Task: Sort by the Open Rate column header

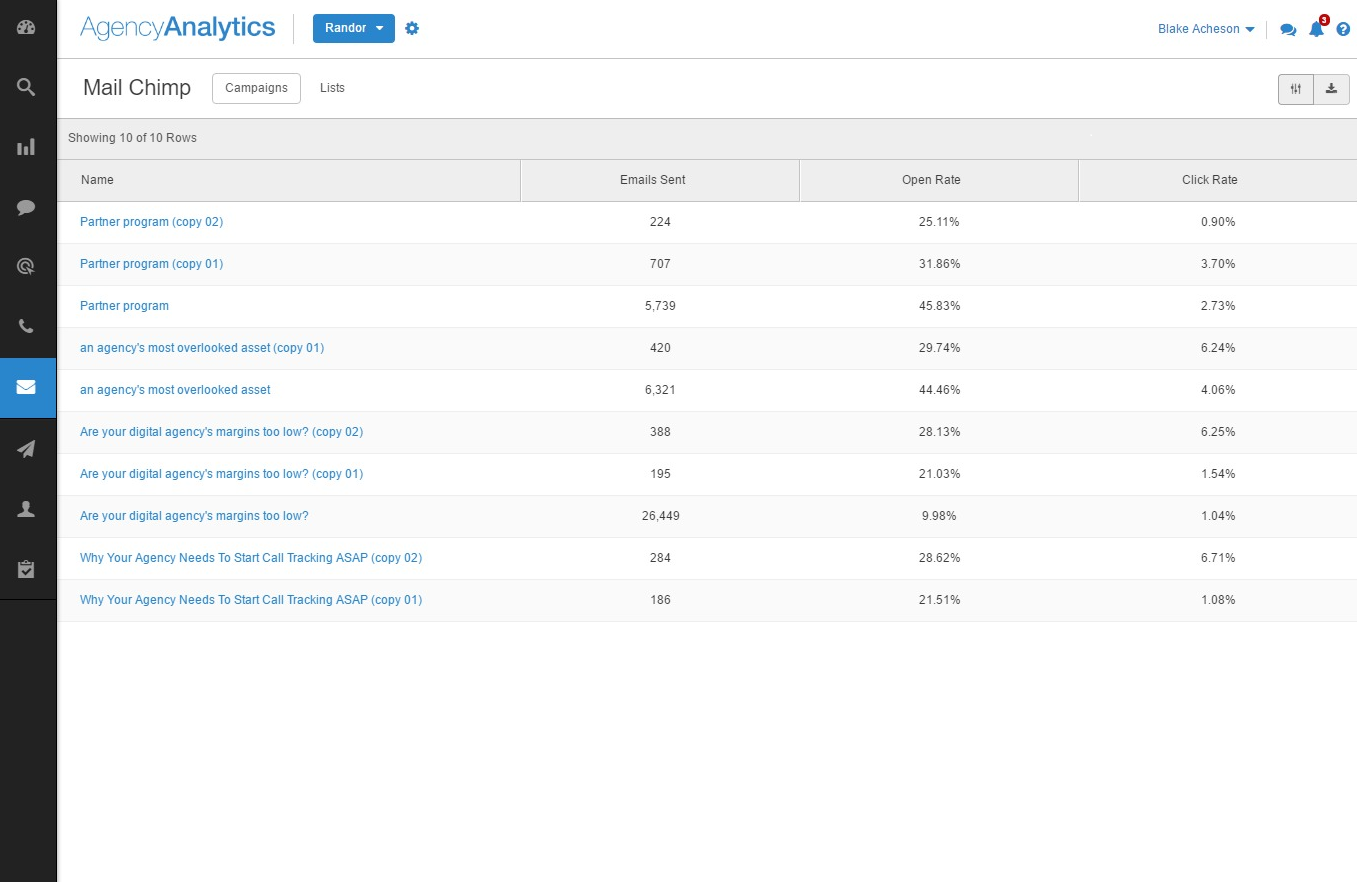Action: 931,180
